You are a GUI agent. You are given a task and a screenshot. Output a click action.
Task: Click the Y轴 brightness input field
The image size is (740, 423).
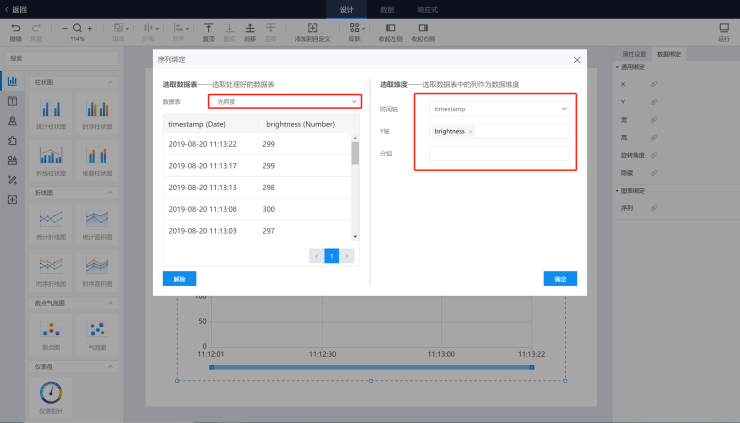499,131
